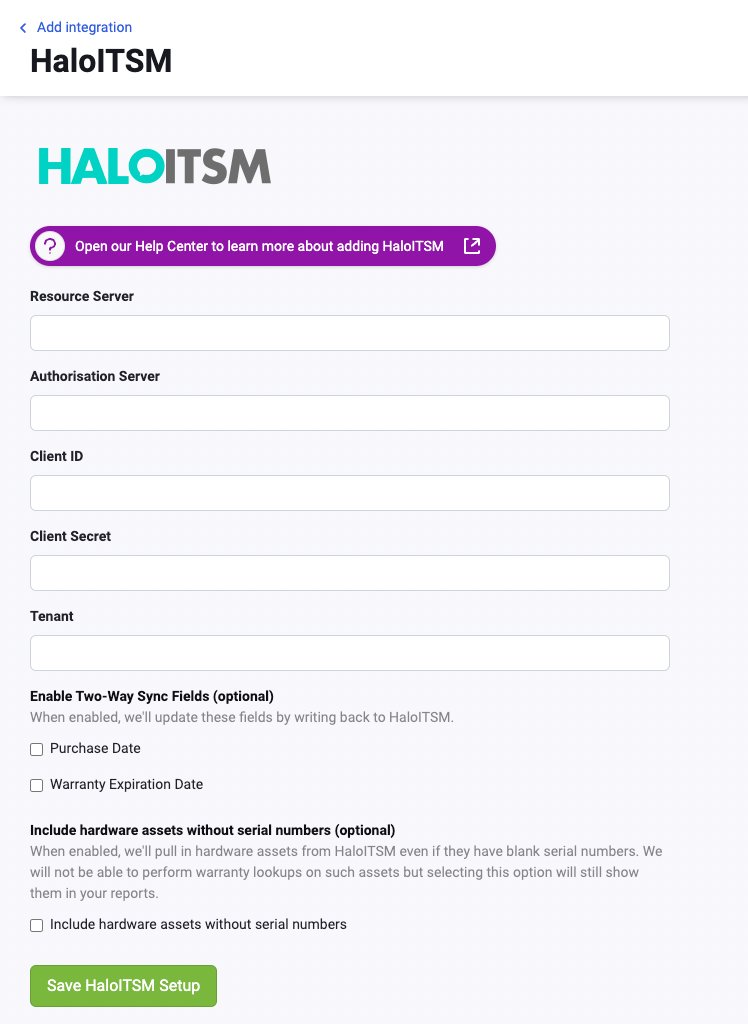Image resolution: width=748 pixels, height=1024 pixels.
Task: Place cursor in the Tenant field
Action: coord(350,653)
